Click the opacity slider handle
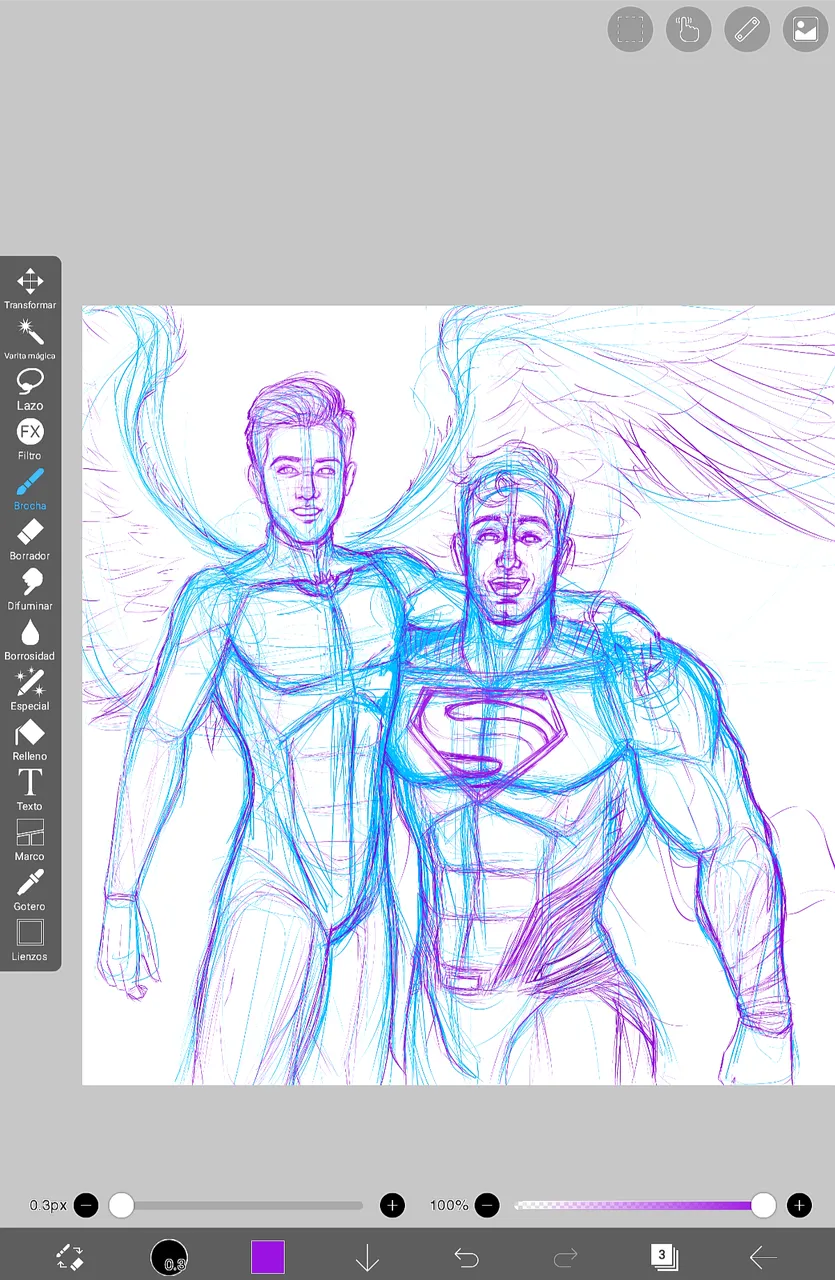 click(764, 1205)
